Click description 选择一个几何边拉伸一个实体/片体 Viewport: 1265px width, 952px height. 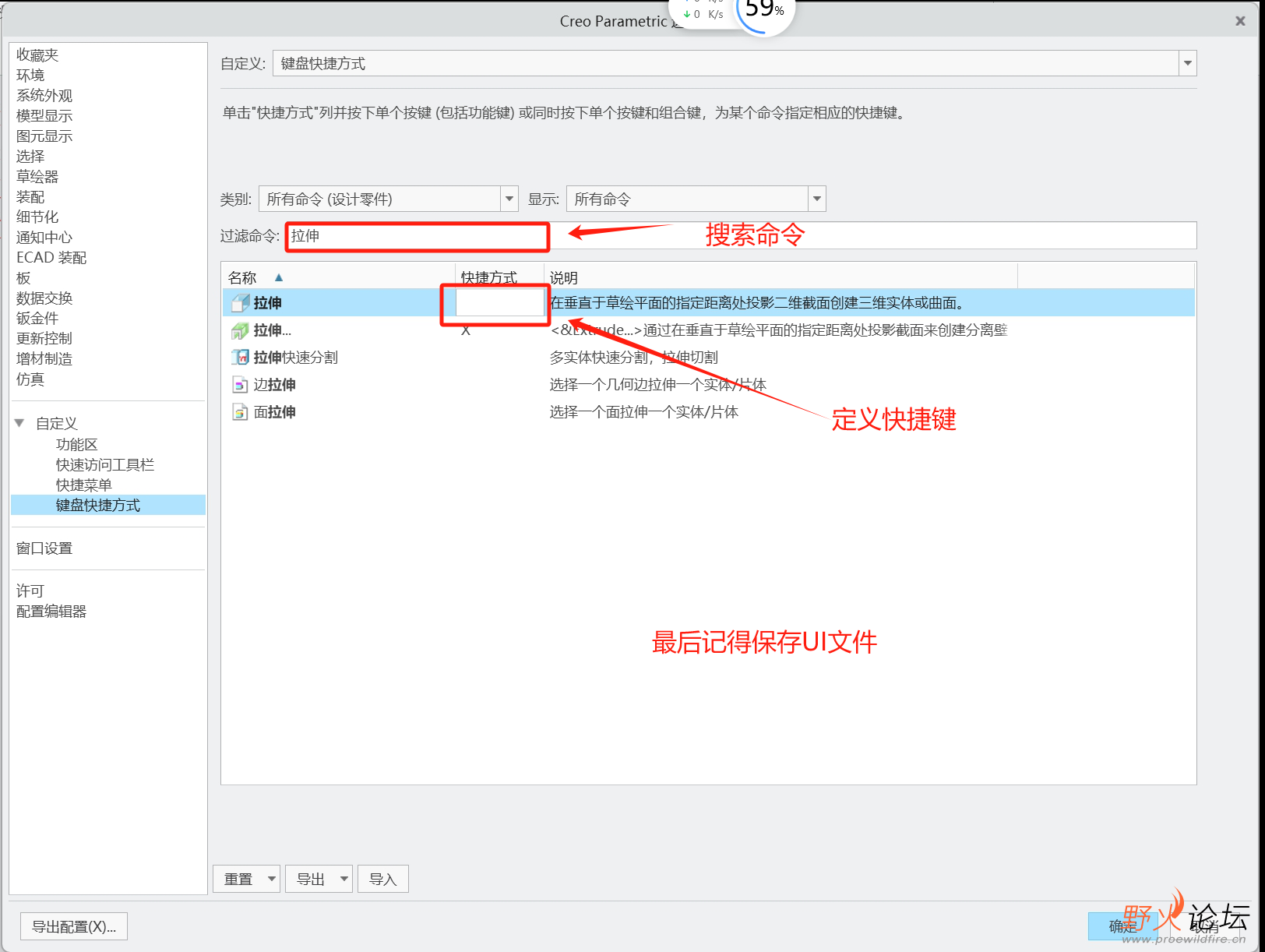pos(658,385)
